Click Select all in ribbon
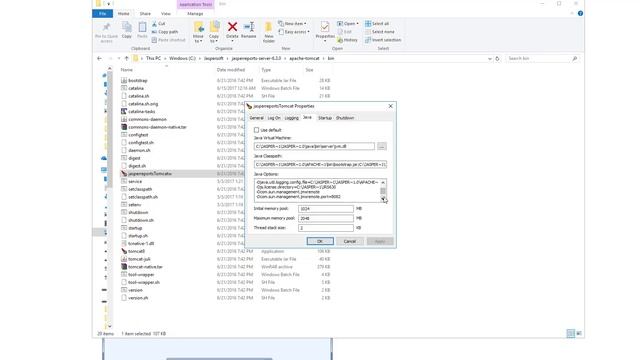 point(377,24)
